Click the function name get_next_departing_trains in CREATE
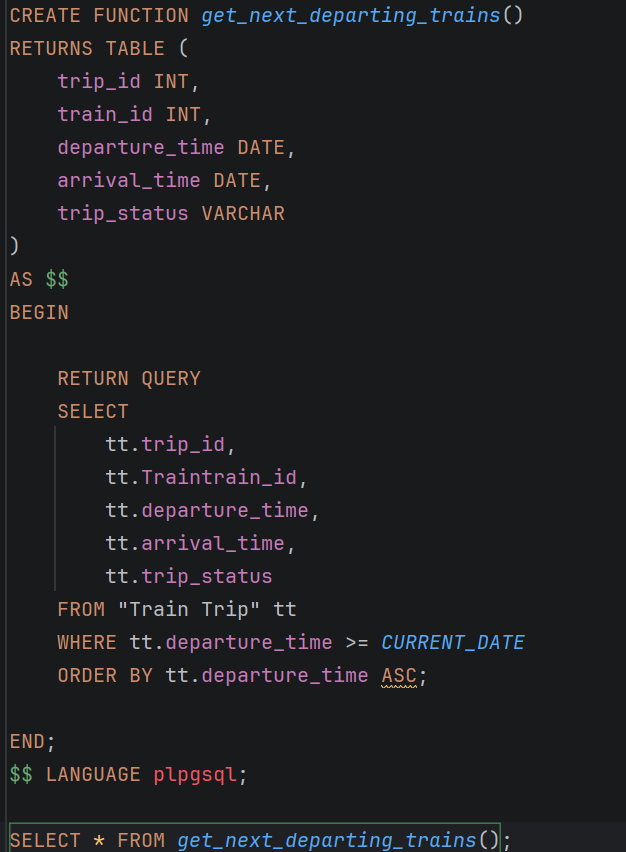The image size is (626, 852). pyautogui.click(x=350, y=15)
